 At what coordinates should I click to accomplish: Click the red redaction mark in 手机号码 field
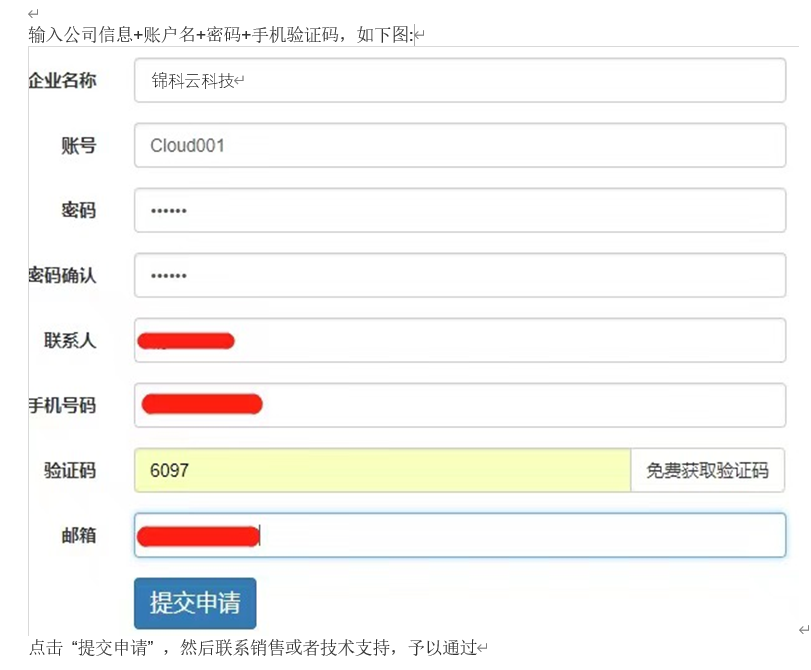pyautogui.click(x=202, y=404)
